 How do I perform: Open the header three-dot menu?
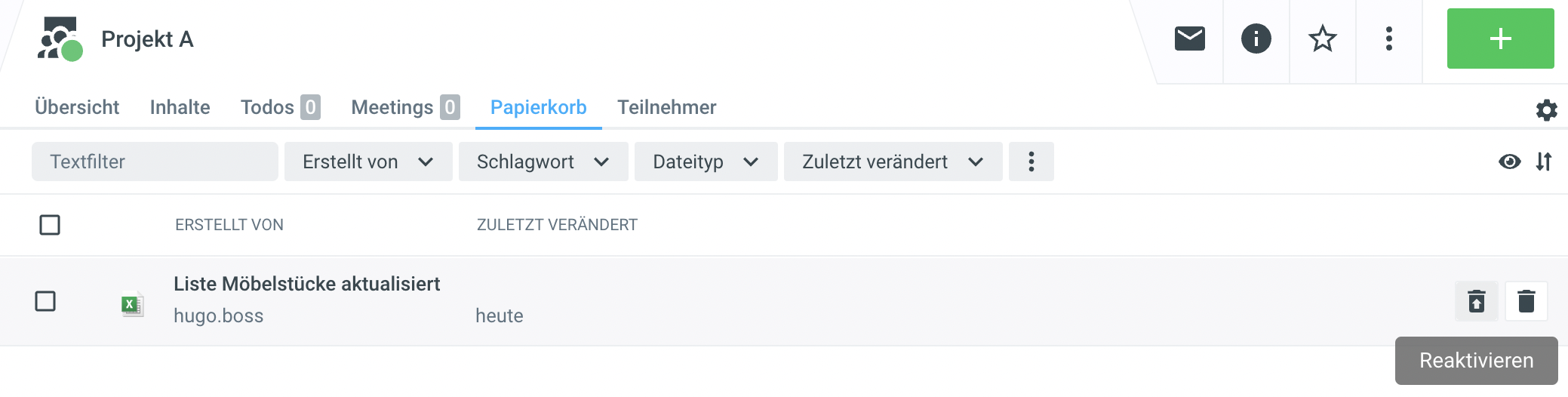coord(1388,38)
